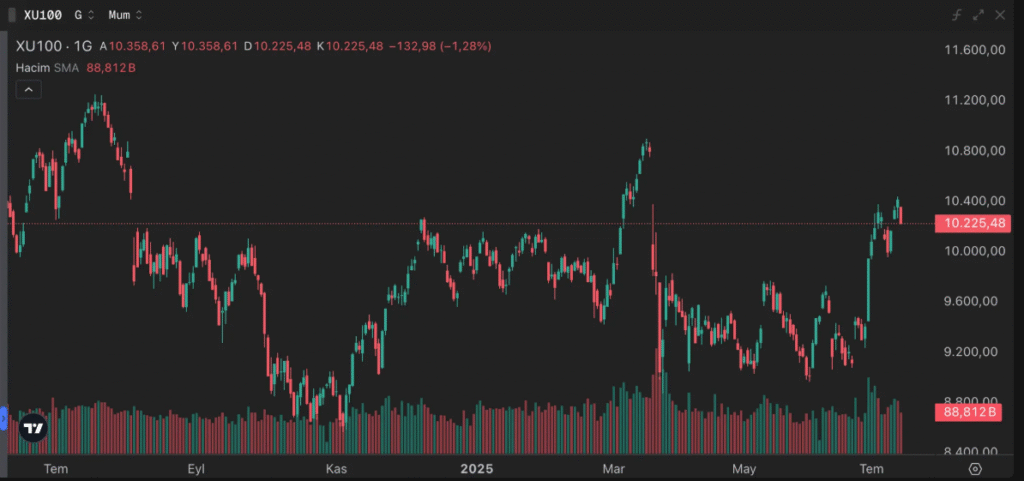Image resolution: width=1024 pixels, height=481 pixels.
Task: Open chart settings gear icon
Action: pos(976,468)
